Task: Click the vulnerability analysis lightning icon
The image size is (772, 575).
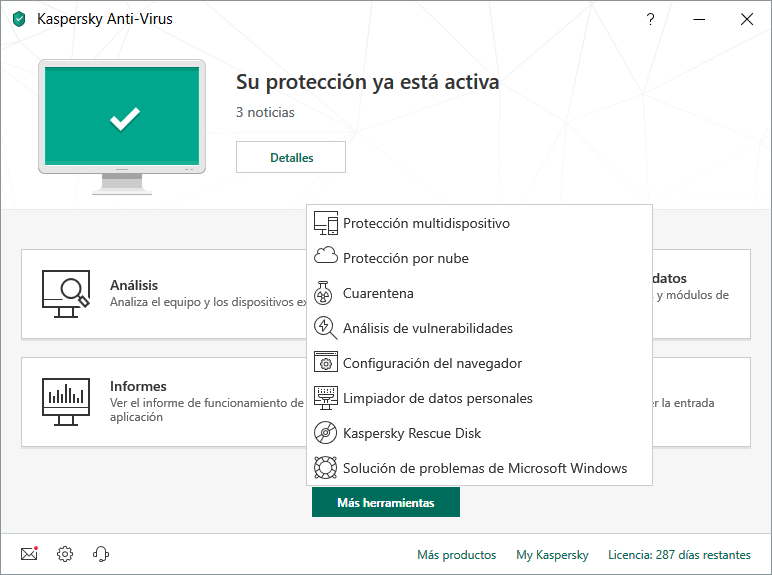Action: 326,328
